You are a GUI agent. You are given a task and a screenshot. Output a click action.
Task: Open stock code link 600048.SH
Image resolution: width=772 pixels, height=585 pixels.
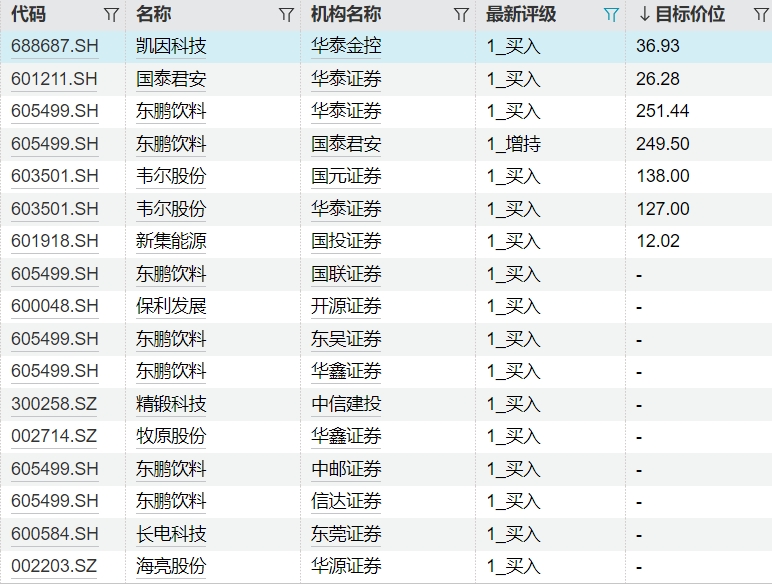pos(55,306)
